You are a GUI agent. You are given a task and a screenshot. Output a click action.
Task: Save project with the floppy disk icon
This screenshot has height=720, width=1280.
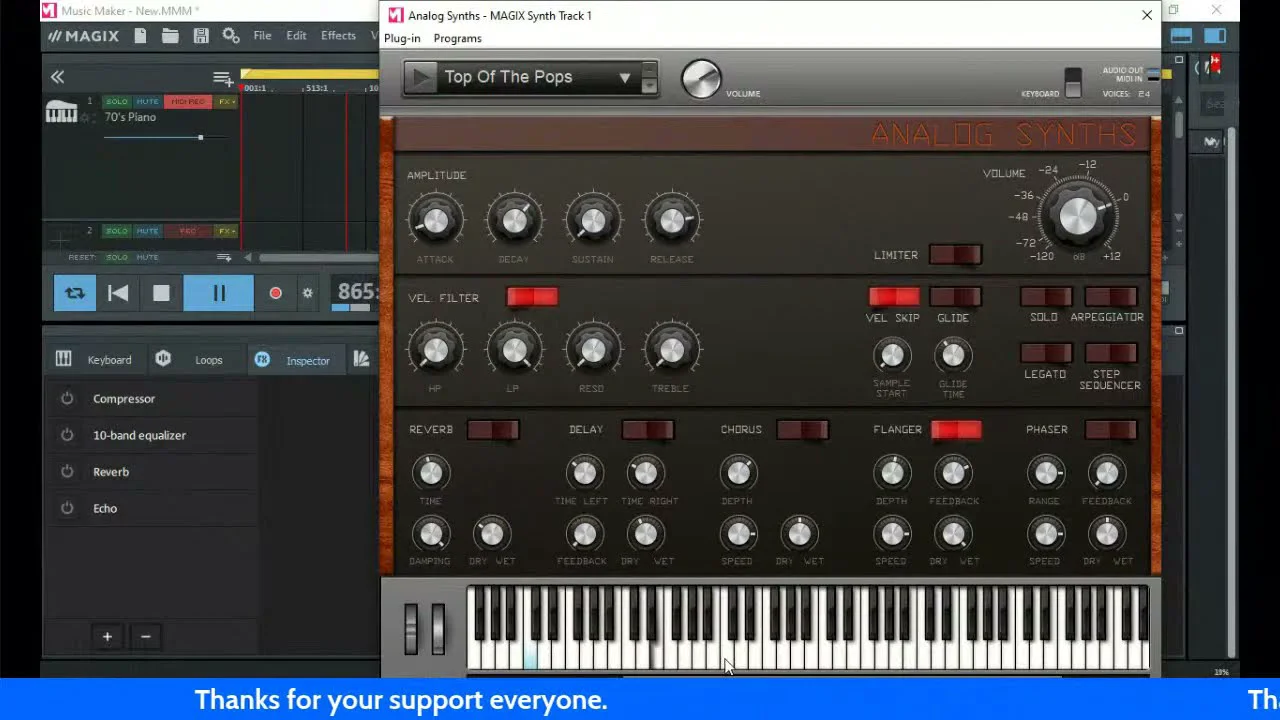[201, 36]
